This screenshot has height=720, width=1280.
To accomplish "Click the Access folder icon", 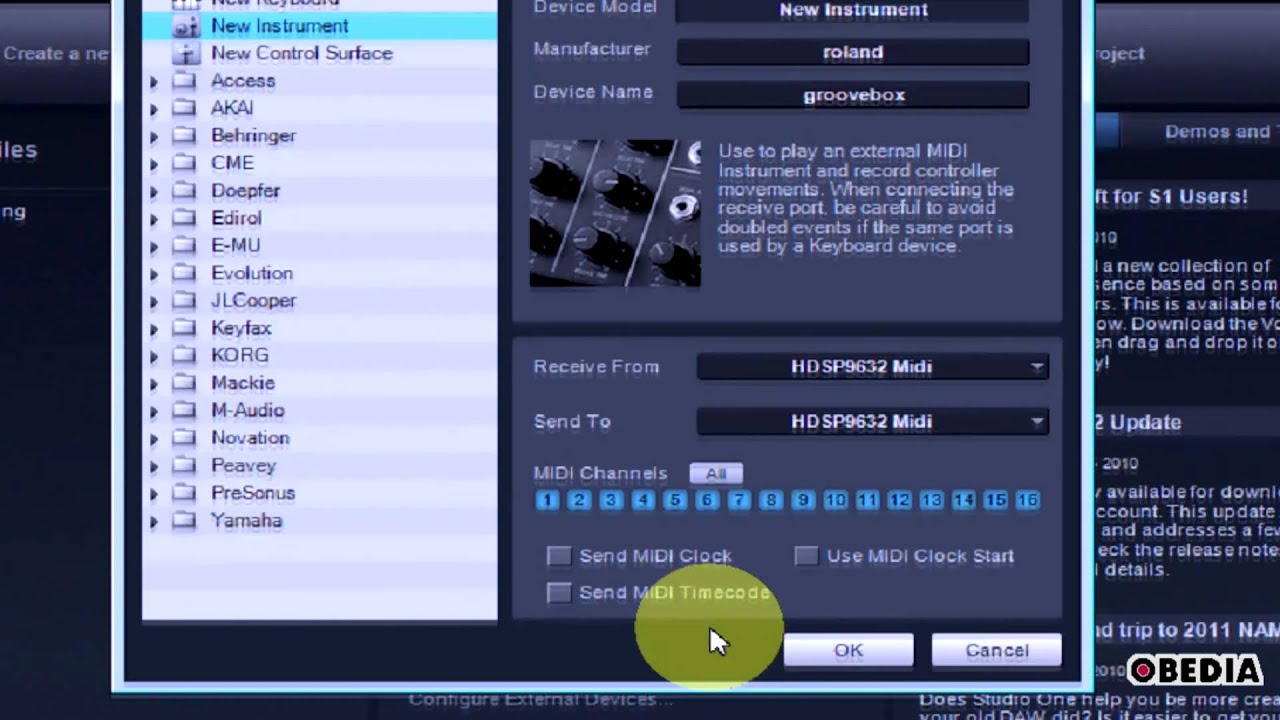I will [x=184, y=80].
